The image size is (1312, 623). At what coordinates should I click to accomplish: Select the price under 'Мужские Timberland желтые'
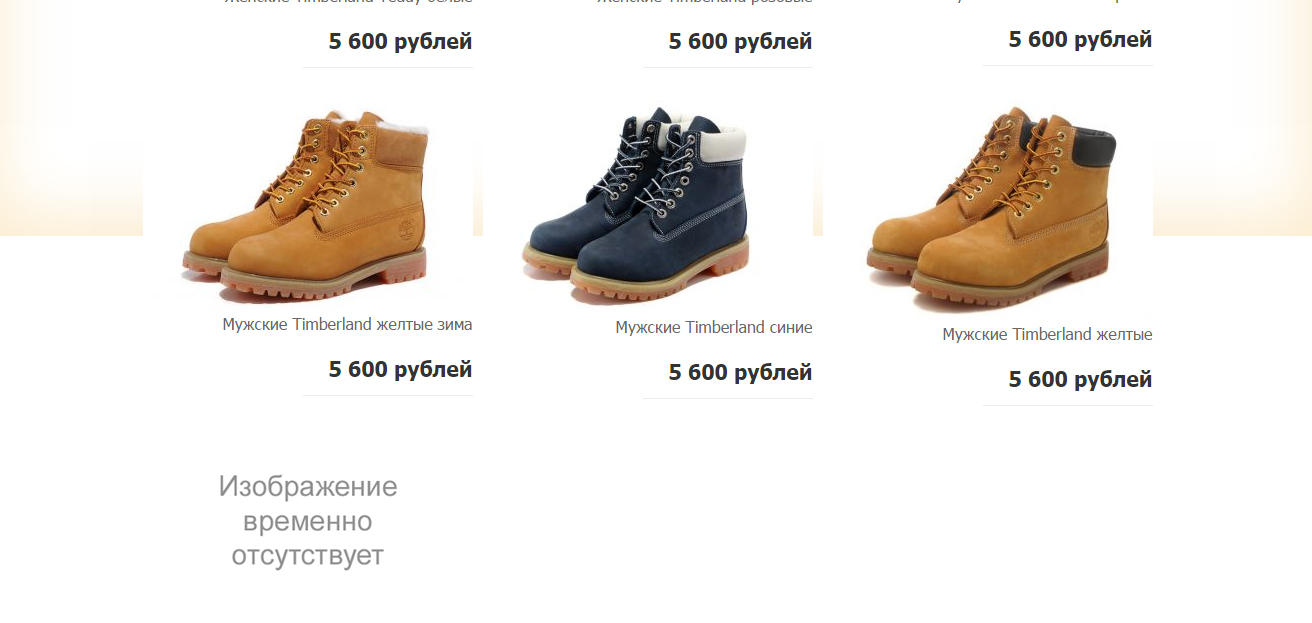pyautogui.click(x=1080, y=379)
